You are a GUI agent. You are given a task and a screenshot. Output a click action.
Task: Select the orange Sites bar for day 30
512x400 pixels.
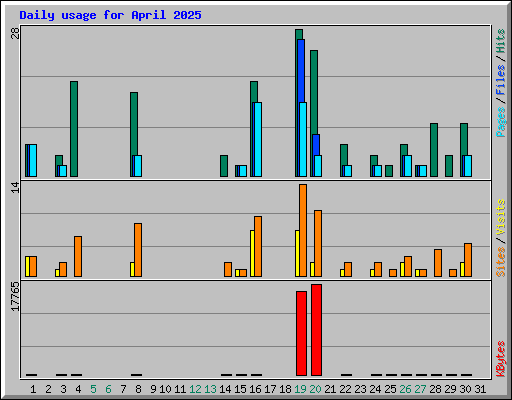[468, 260]
